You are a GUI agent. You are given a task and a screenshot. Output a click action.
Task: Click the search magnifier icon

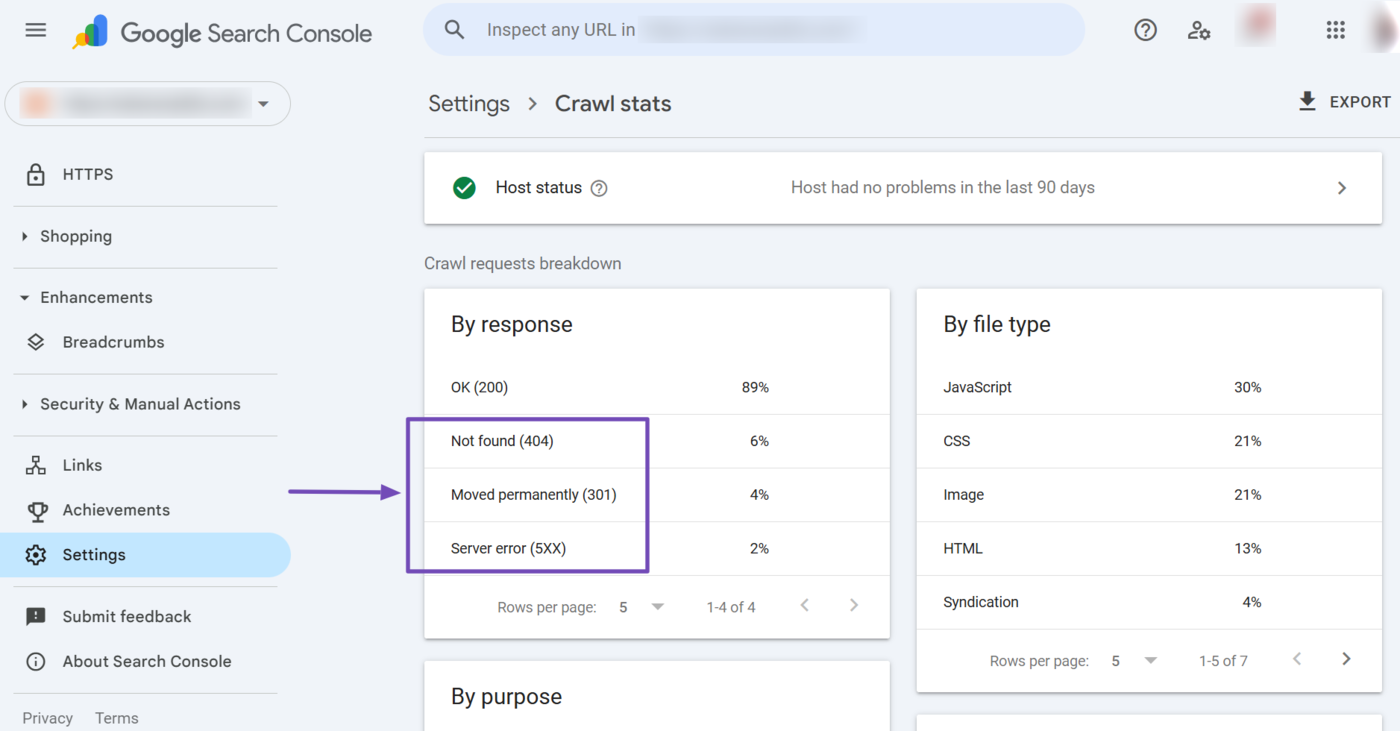pyautogui.click(x=454, y=29)
